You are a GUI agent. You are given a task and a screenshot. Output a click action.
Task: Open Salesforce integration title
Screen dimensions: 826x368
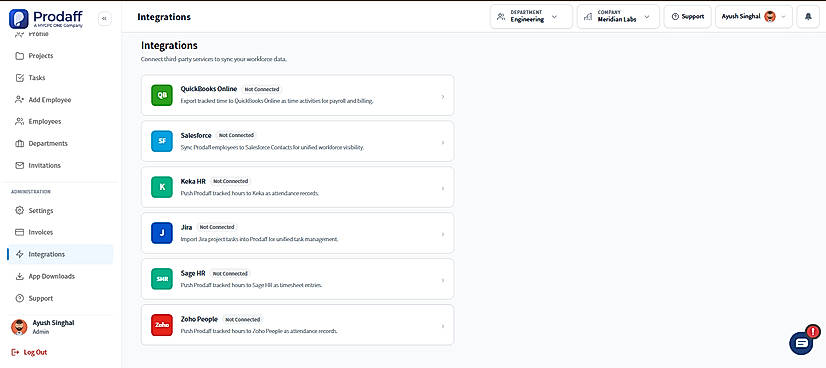point(196,135)
